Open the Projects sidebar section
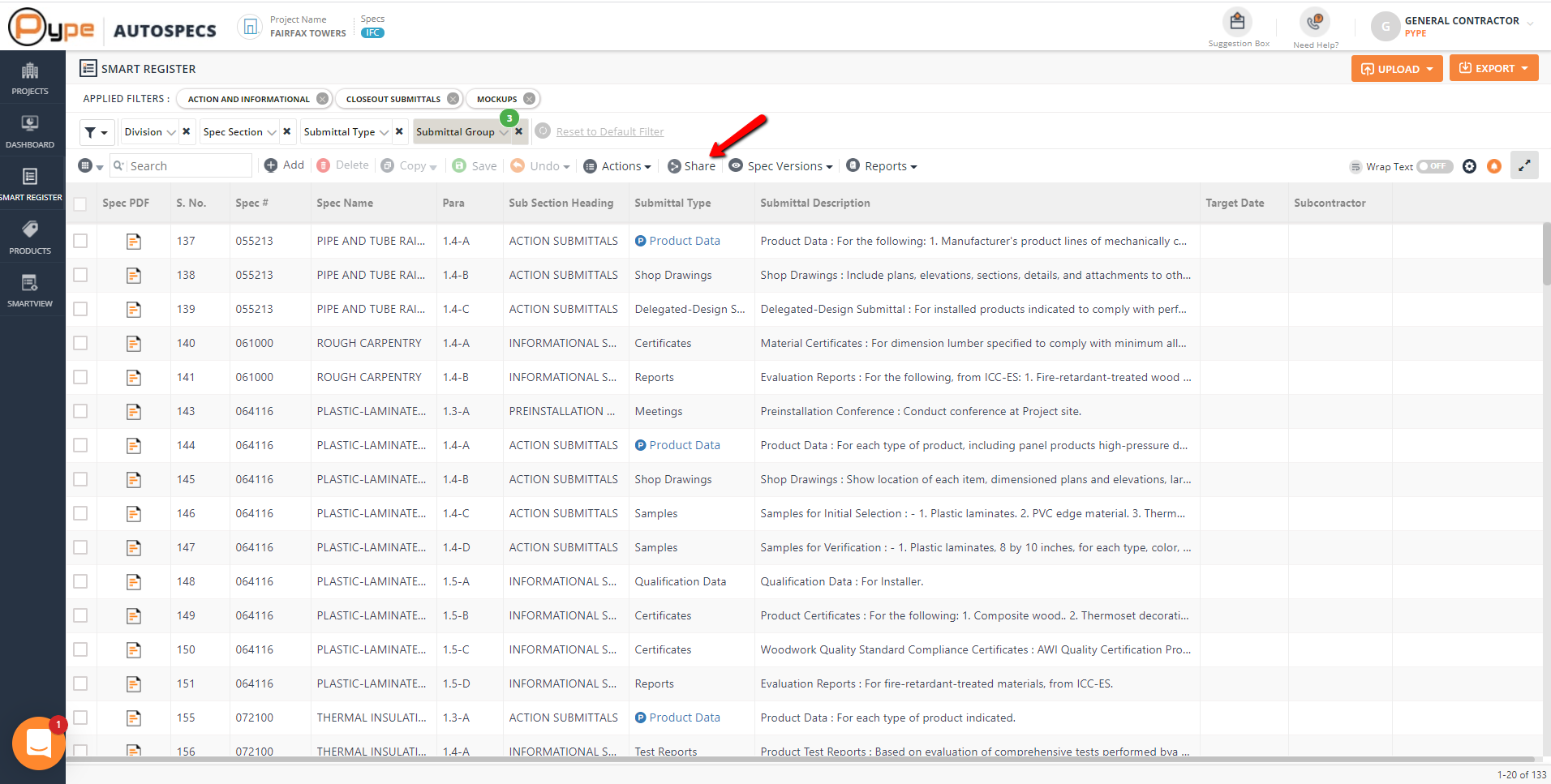Image resolution: width=1551 pixels, height=784 pixels. [30, 79]
